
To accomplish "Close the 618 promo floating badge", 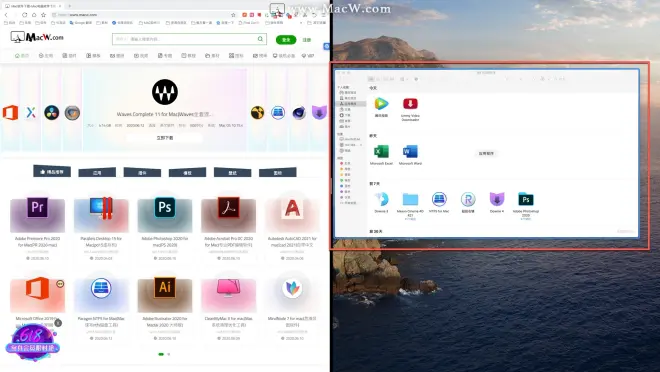I will [x=58, y=323].
